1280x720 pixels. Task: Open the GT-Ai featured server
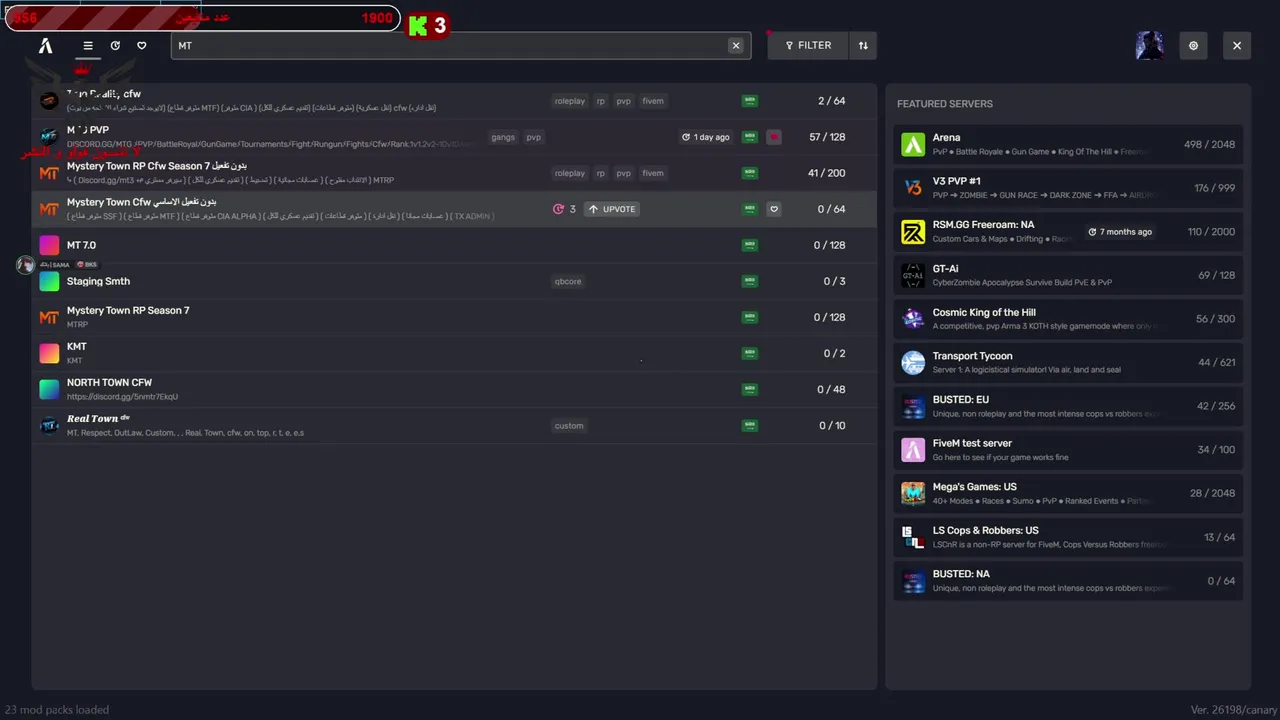[x=1068, y=275]
